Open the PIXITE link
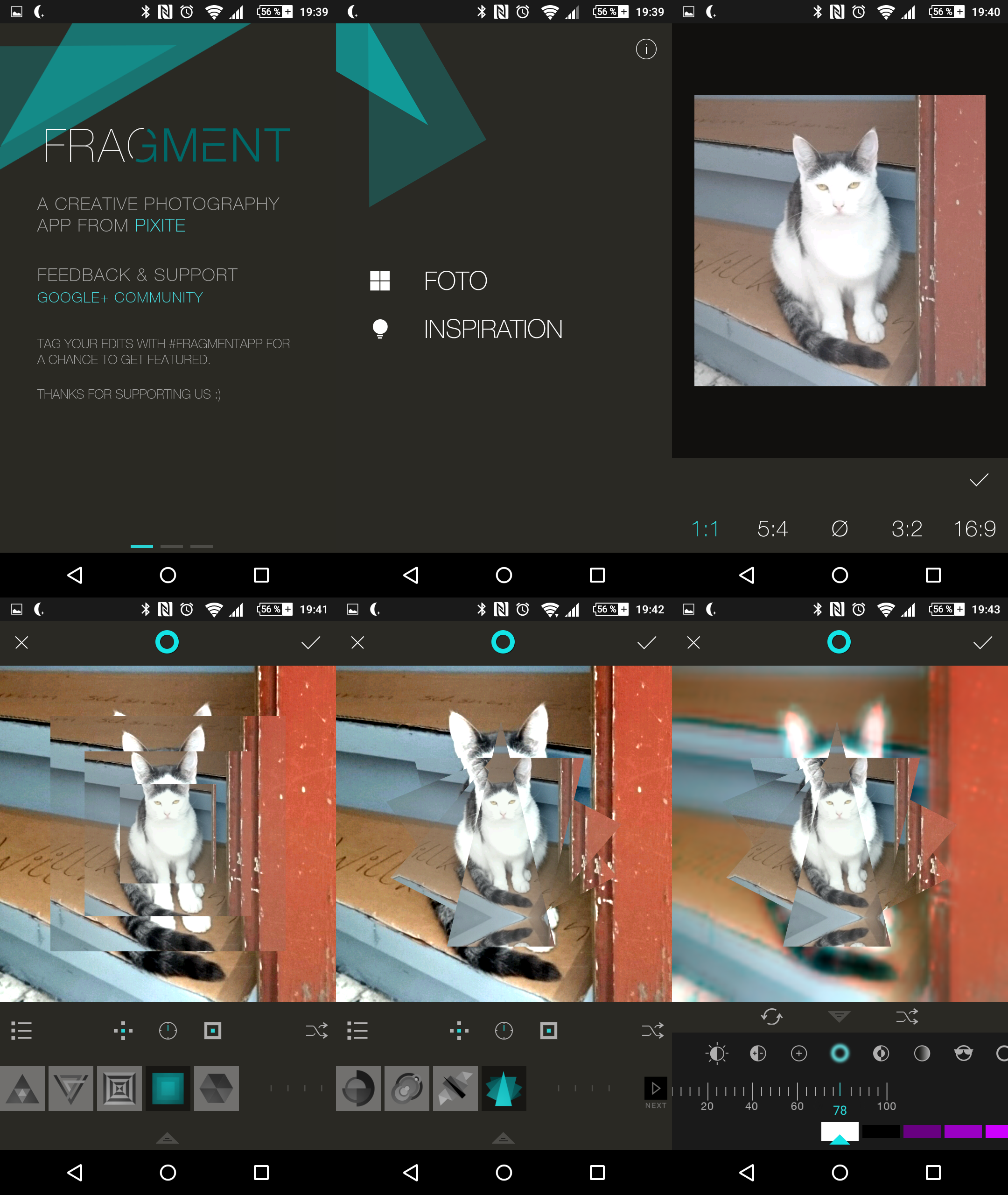This screenshot has width=1008, height=1195. pyautogui.click(x=160, y=226)
